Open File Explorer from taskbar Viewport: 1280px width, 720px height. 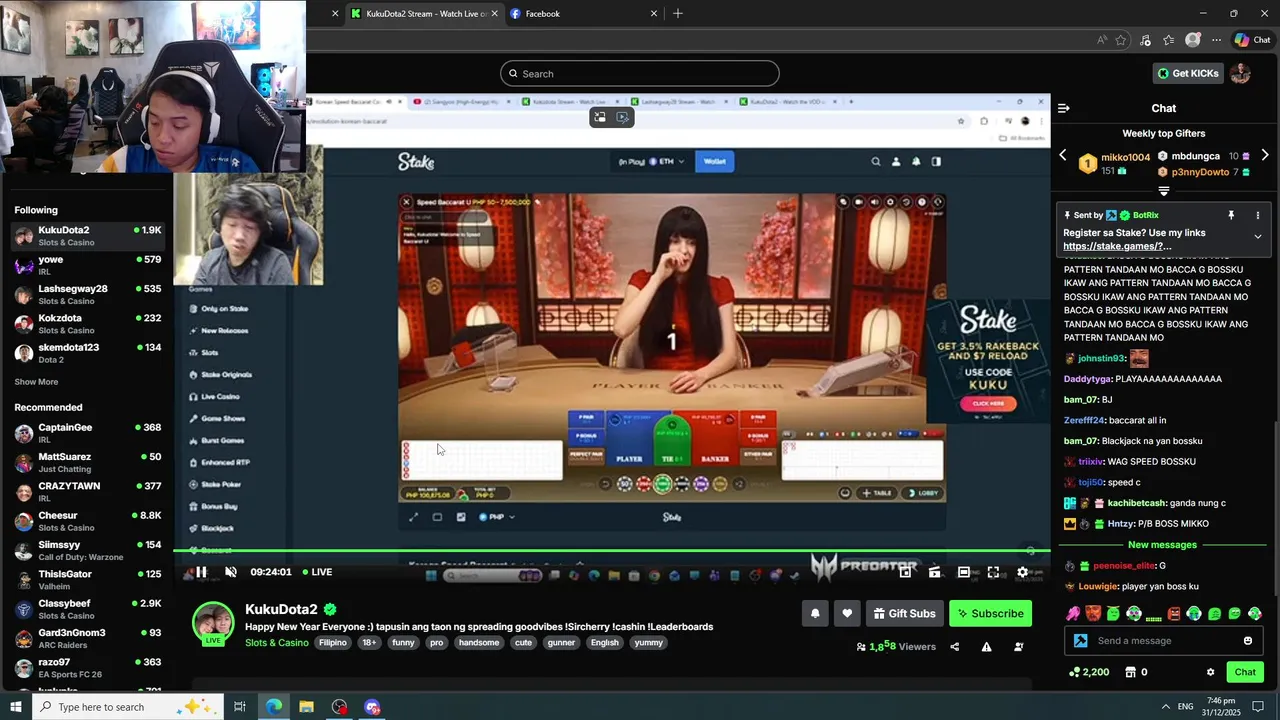pyautogui.click(x=307, y=707)
